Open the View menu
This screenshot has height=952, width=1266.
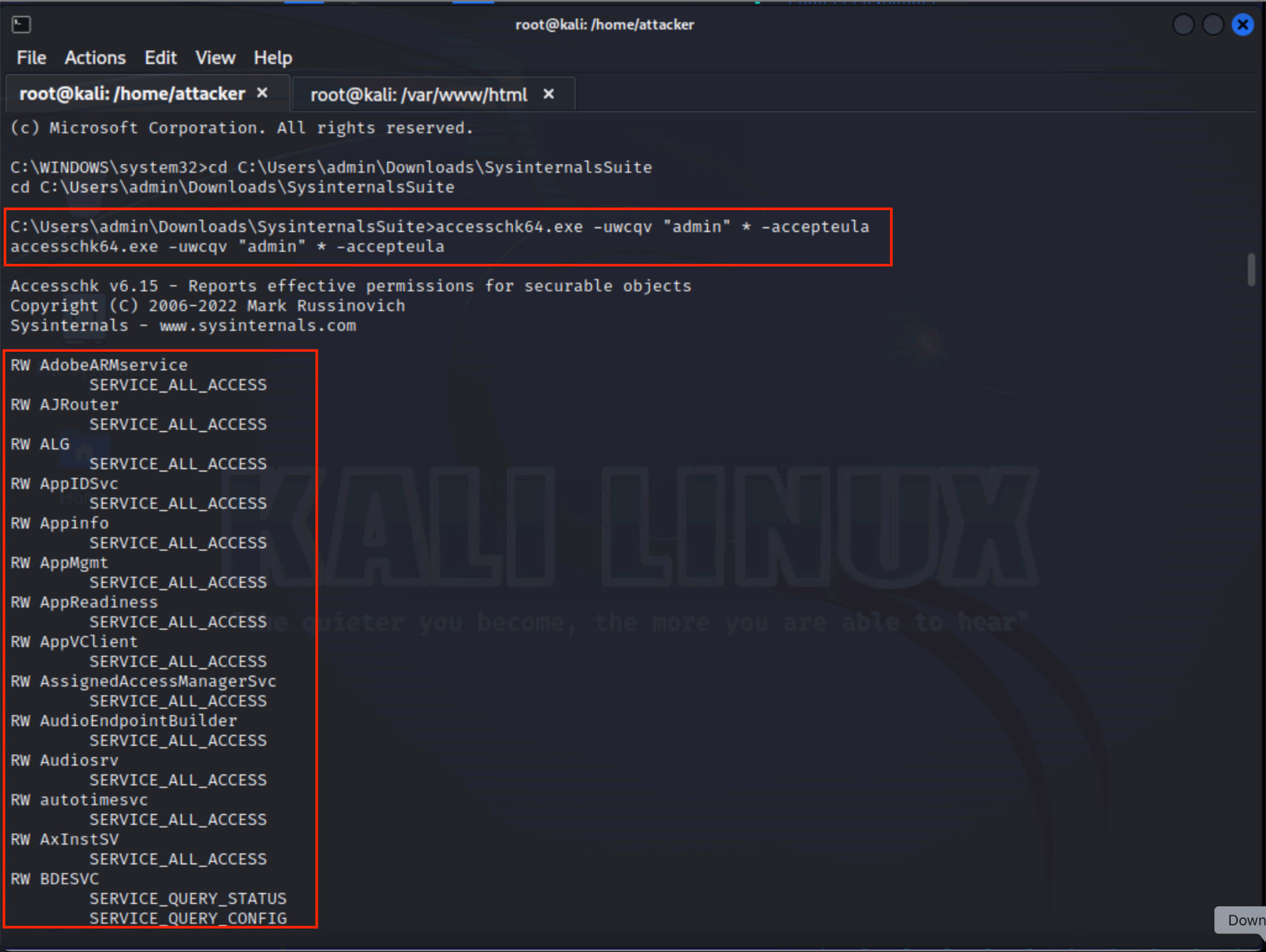(x=215, y=57)
